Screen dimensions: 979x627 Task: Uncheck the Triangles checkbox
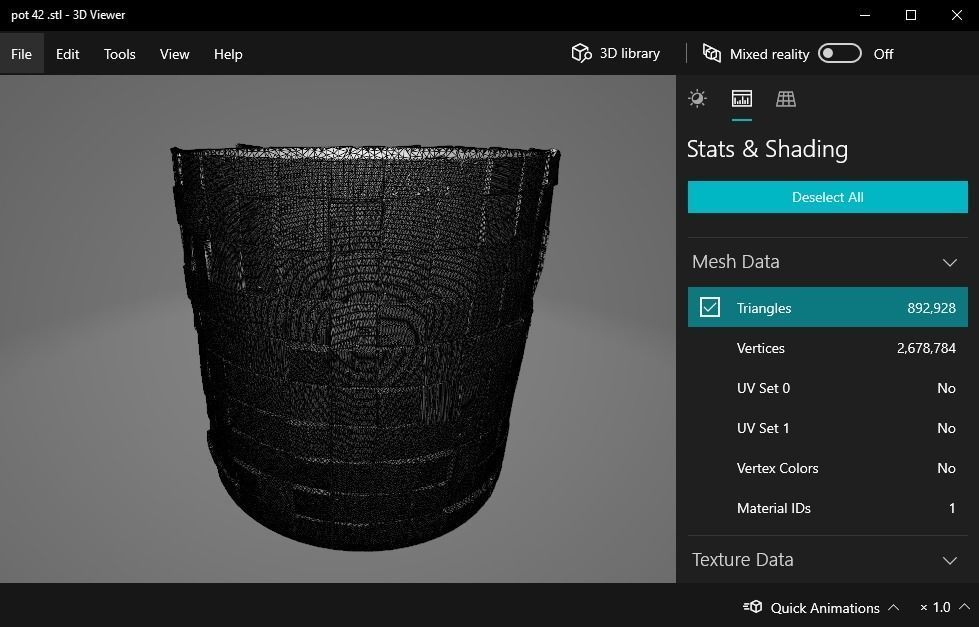(710, 307)
